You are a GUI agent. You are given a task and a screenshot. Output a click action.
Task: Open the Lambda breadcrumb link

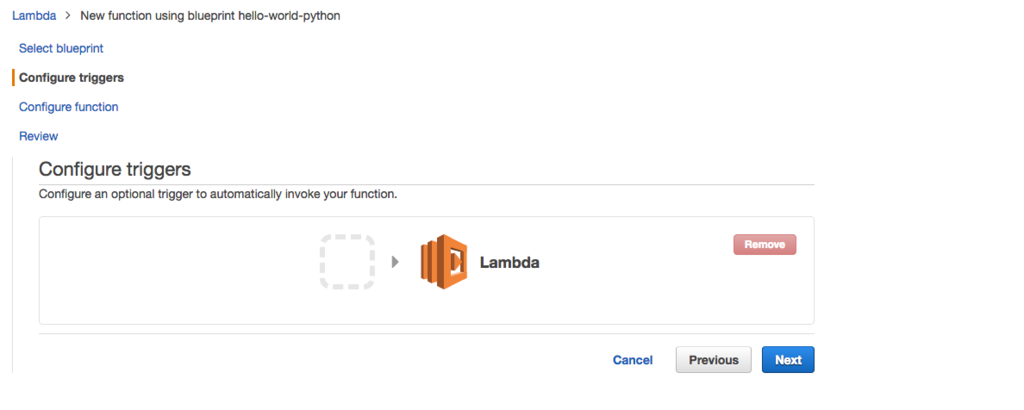tap(34, 16)
